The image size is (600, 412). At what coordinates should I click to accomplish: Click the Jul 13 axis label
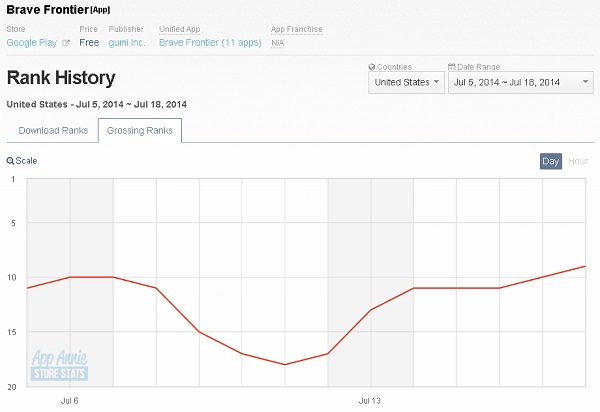[x=370, y=401]
